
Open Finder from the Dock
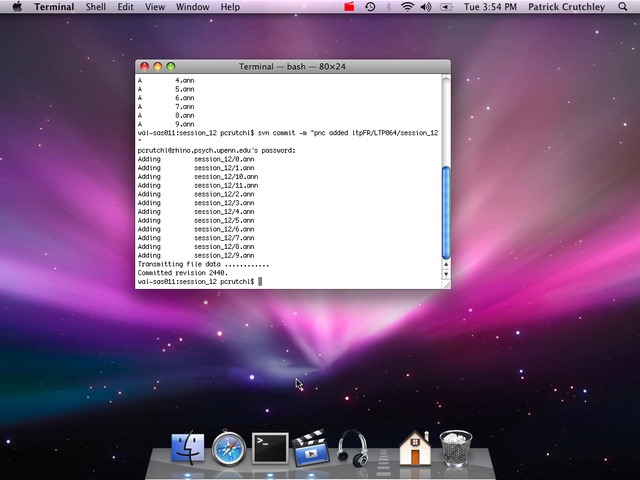click(188, 448)
